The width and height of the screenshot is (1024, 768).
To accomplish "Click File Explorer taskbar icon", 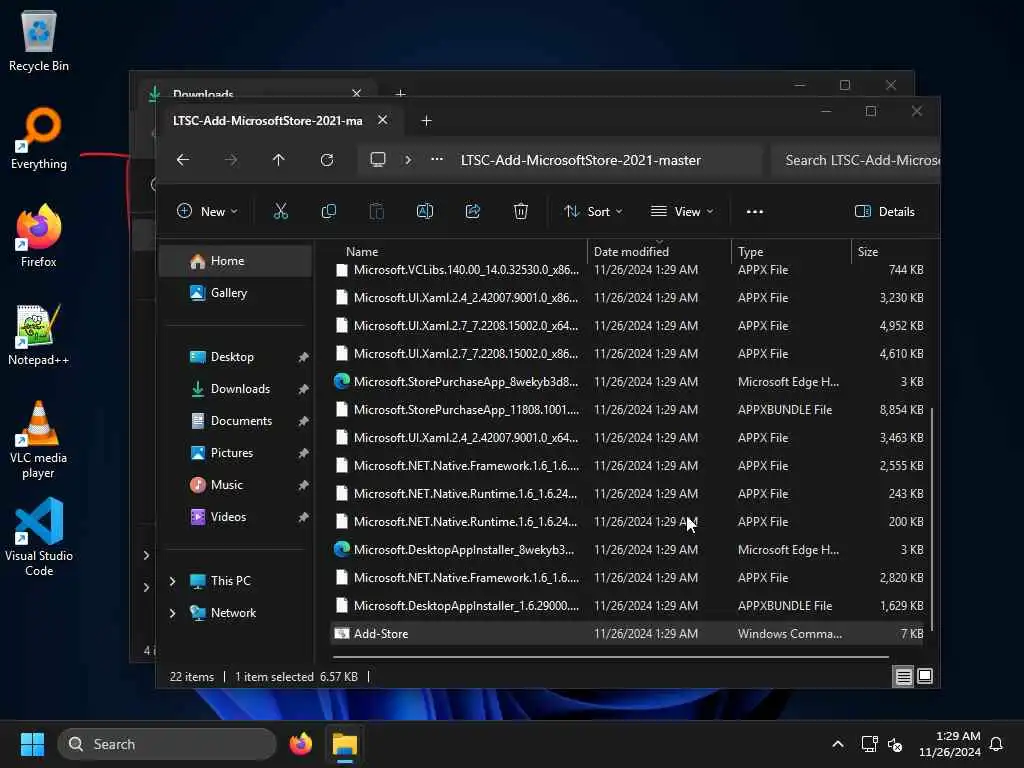I will [345, 744].
